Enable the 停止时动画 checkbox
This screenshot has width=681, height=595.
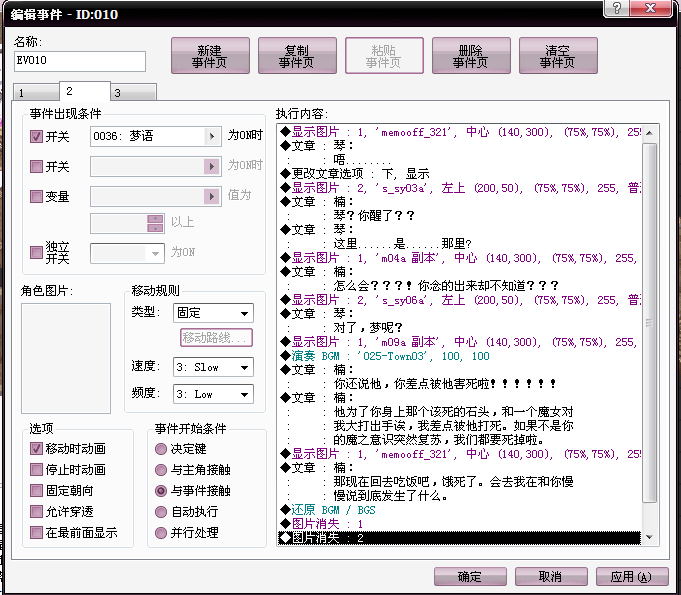[36, 469]
